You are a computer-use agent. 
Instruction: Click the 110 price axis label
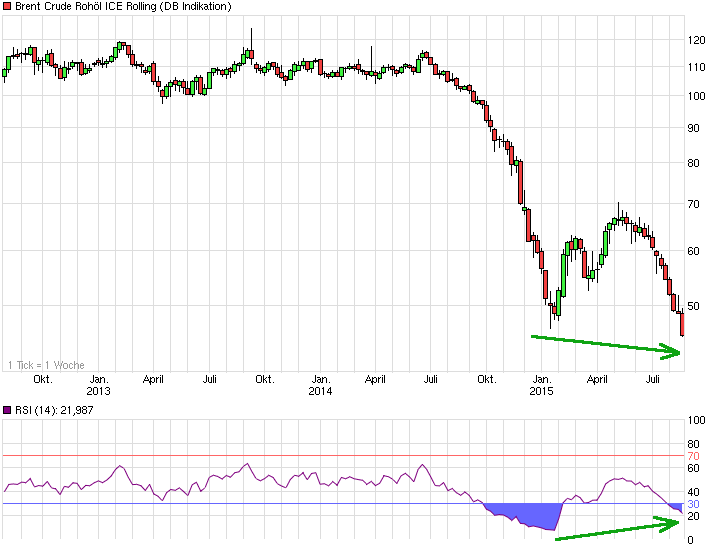(x=696, y=67)
